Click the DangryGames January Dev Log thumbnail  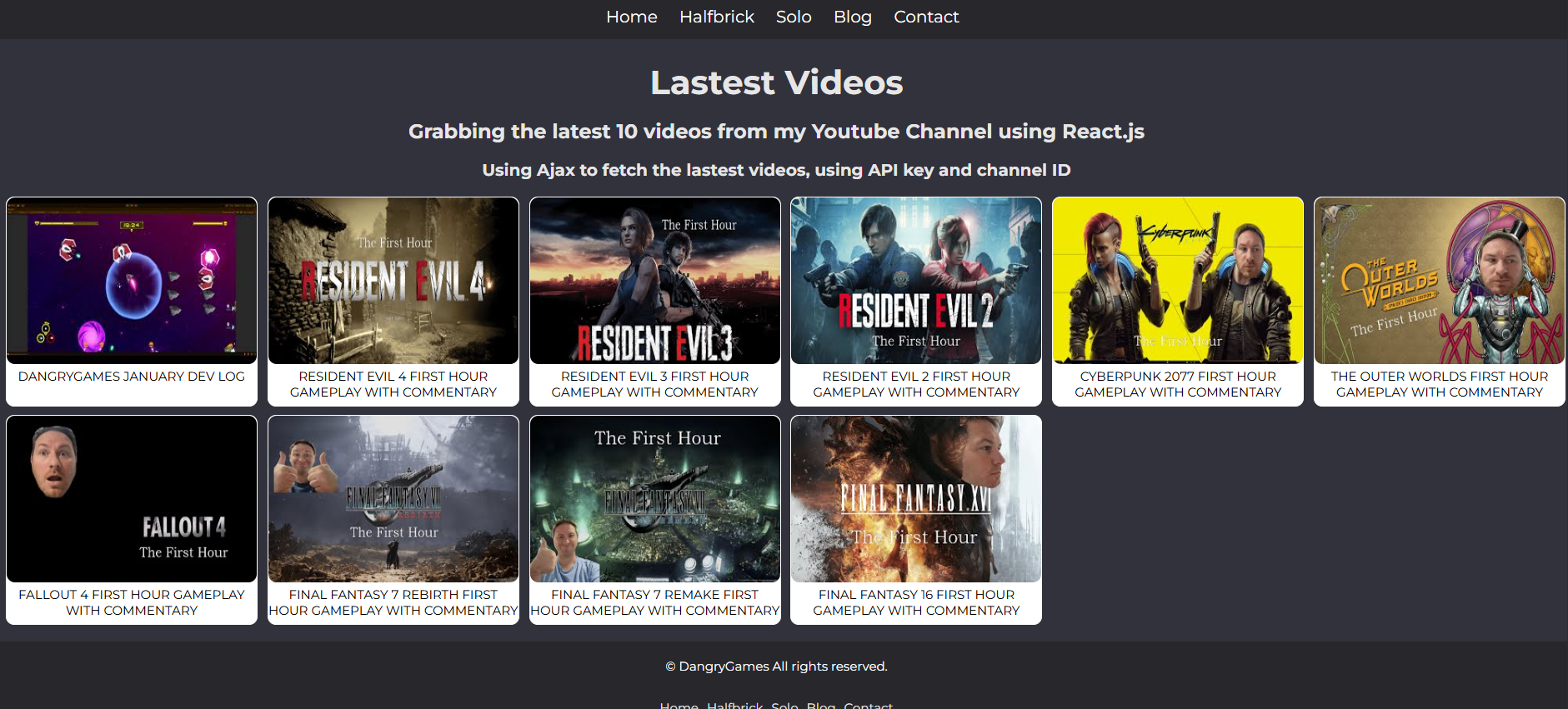click(132, 281)
